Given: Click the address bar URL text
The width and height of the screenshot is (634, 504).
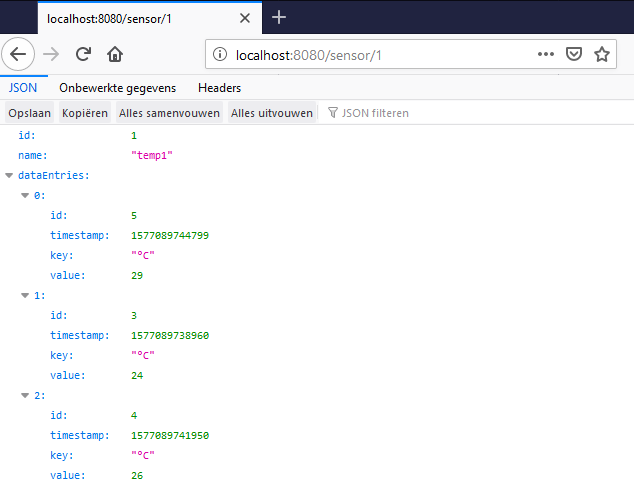Looking at the screenshot, I should (x=309, y=55).
